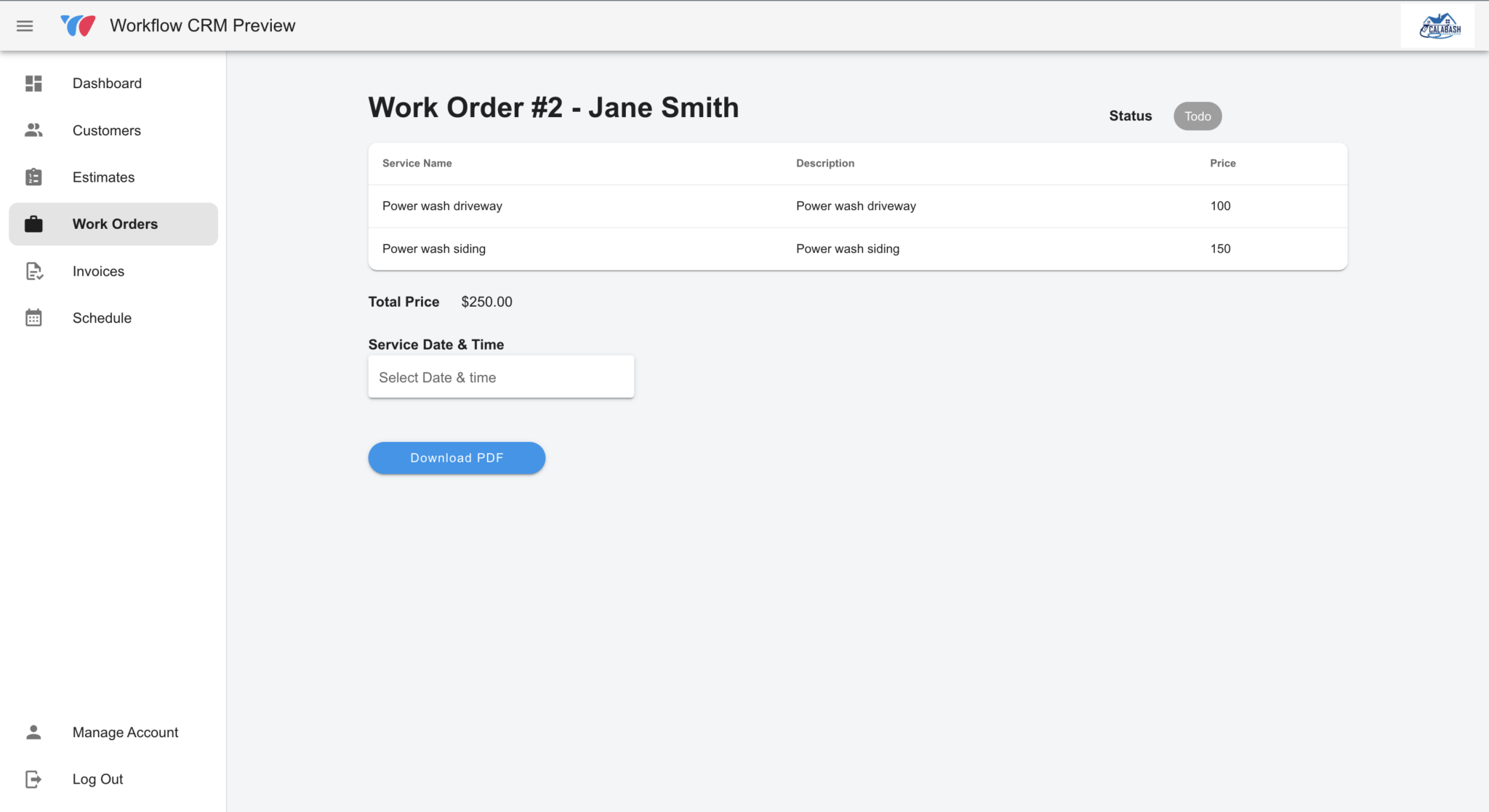This screenshot has width=1489, height=812.
Task: Click the Manage Account person icon
Action: click(x=33, y=732)
